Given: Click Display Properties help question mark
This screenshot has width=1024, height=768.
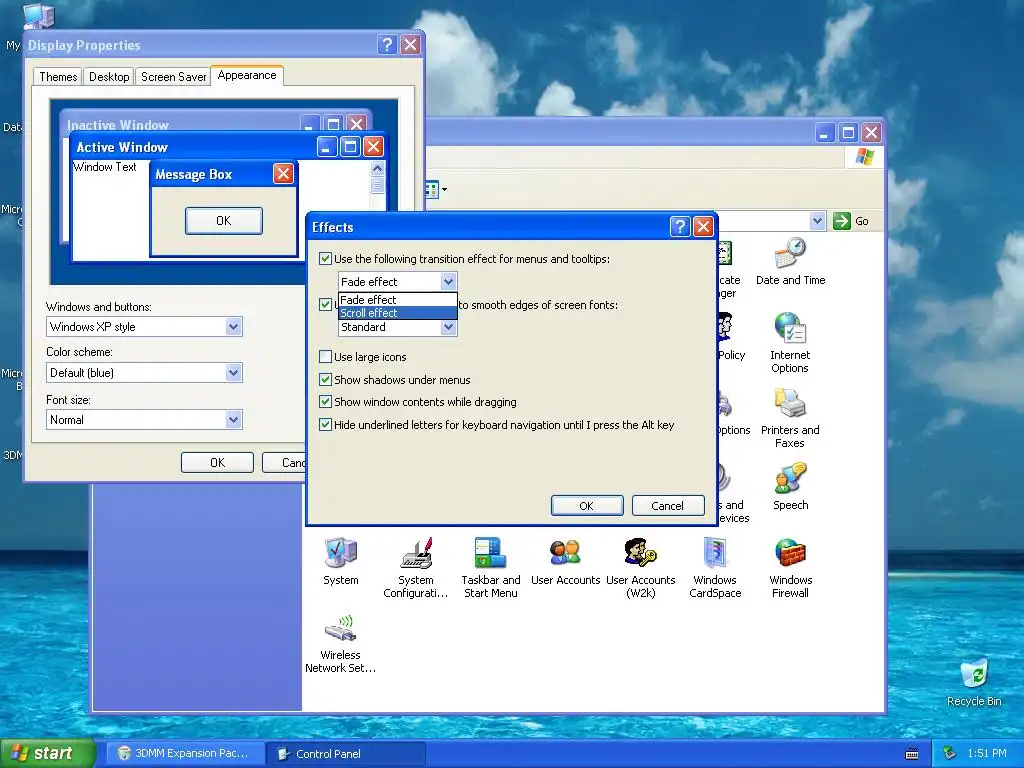Looking at the screenshot, I should pos(387,44).
